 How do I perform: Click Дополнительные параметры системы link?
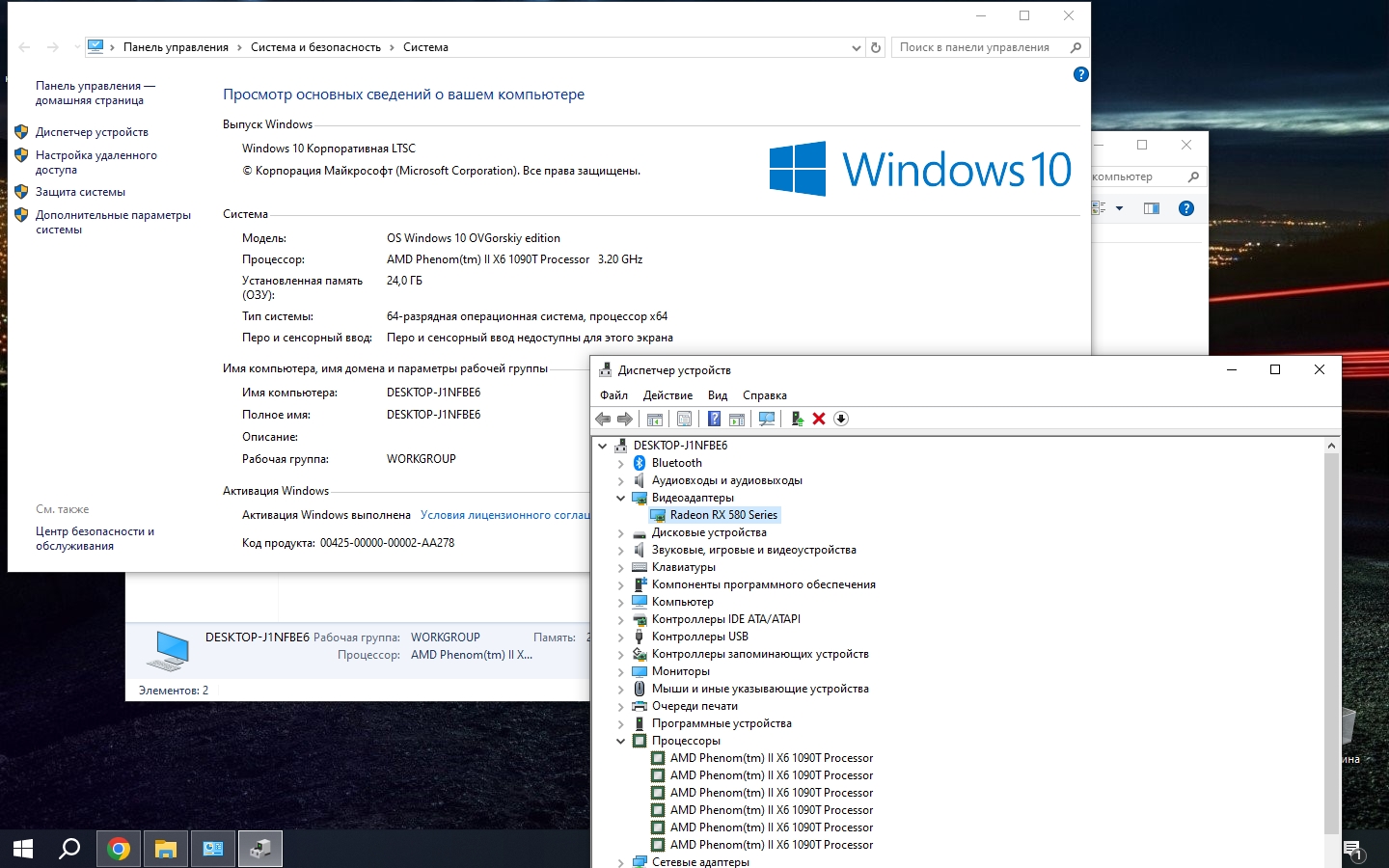click(x=113, y=222)
